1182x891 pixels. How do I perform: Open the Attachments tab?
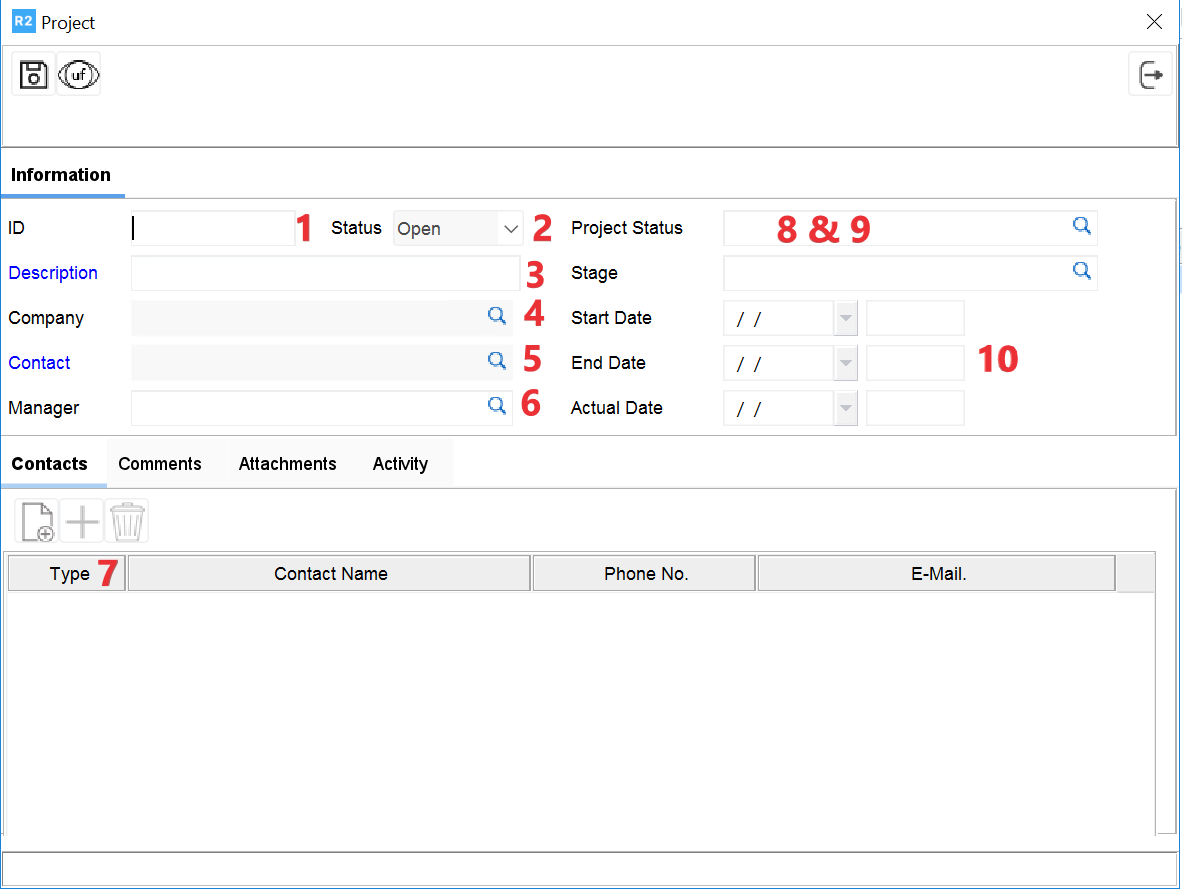click(x=287, y=464)
